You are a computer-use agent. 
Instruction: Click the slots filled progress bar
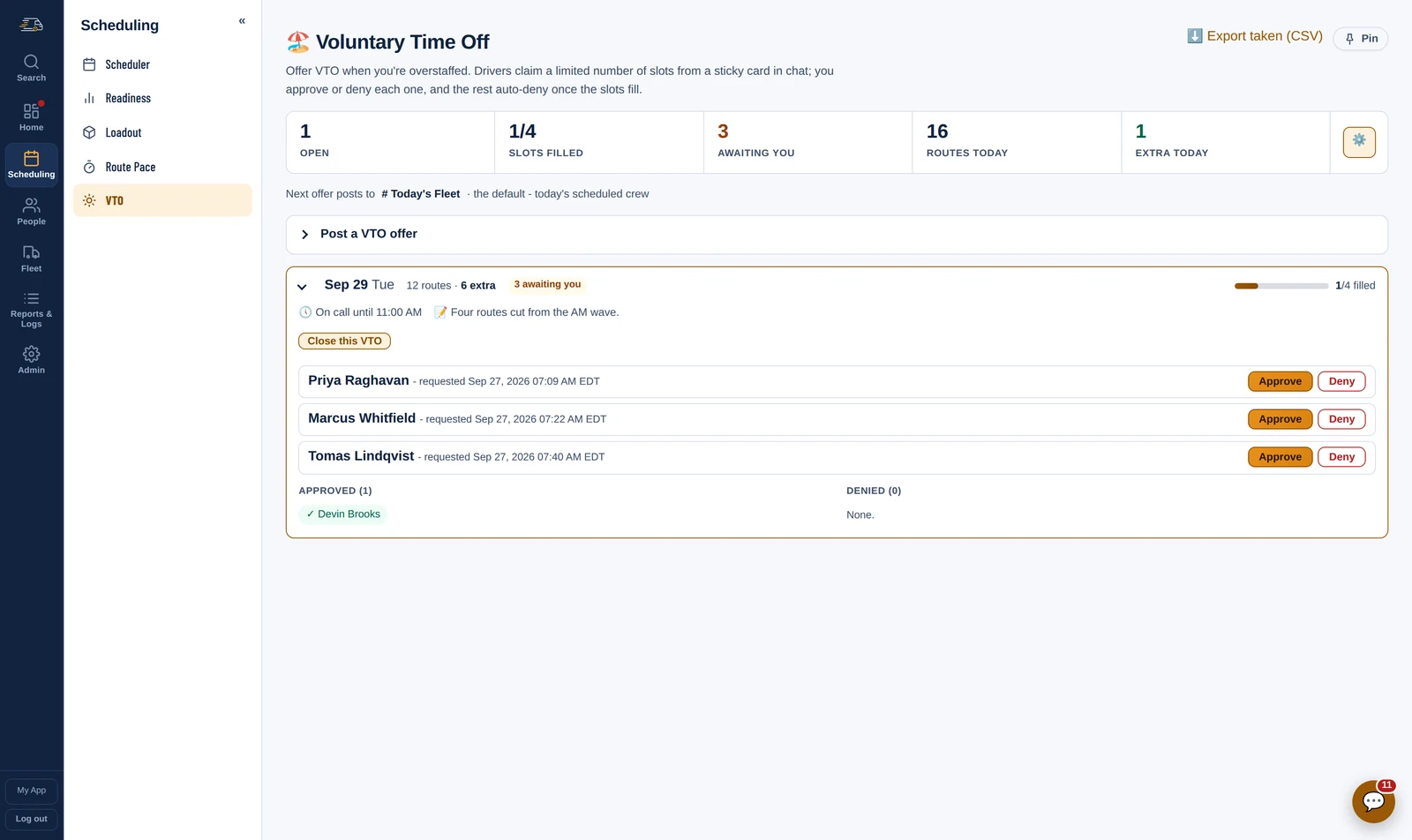pyautogui.click(x=1281, y=286)
